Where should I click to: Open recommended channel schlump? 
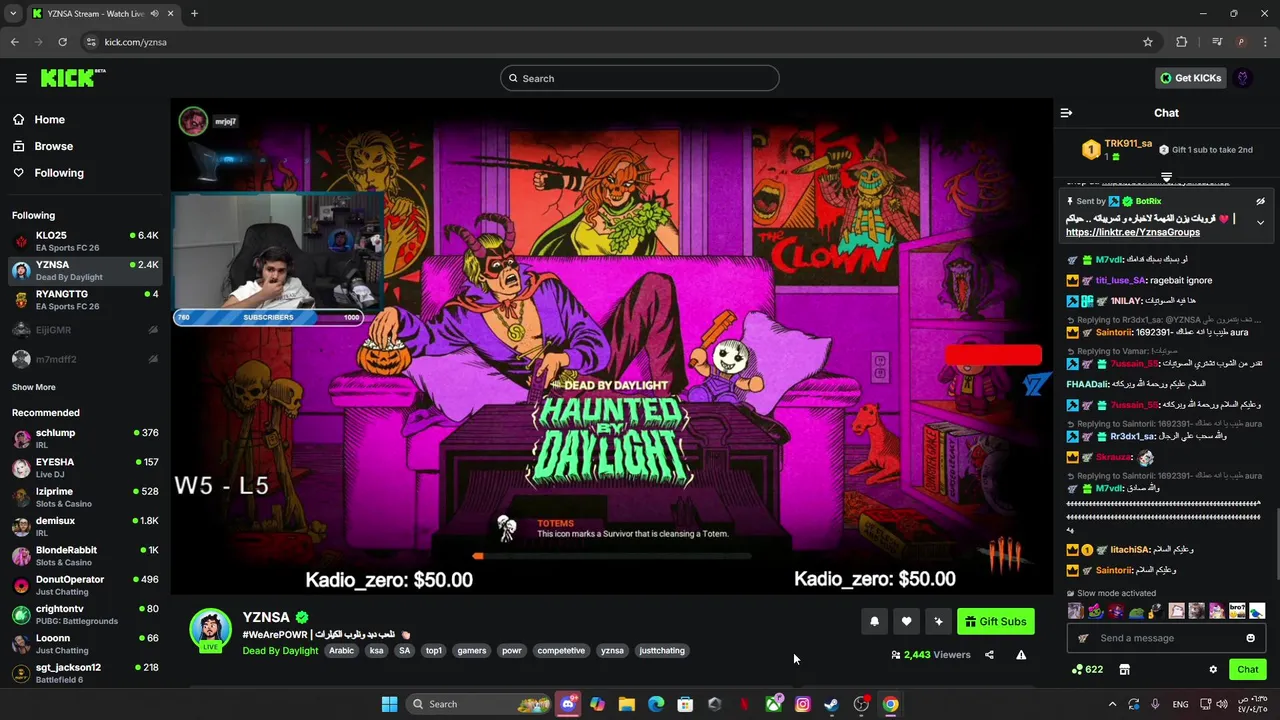click(x=85, y=438)
